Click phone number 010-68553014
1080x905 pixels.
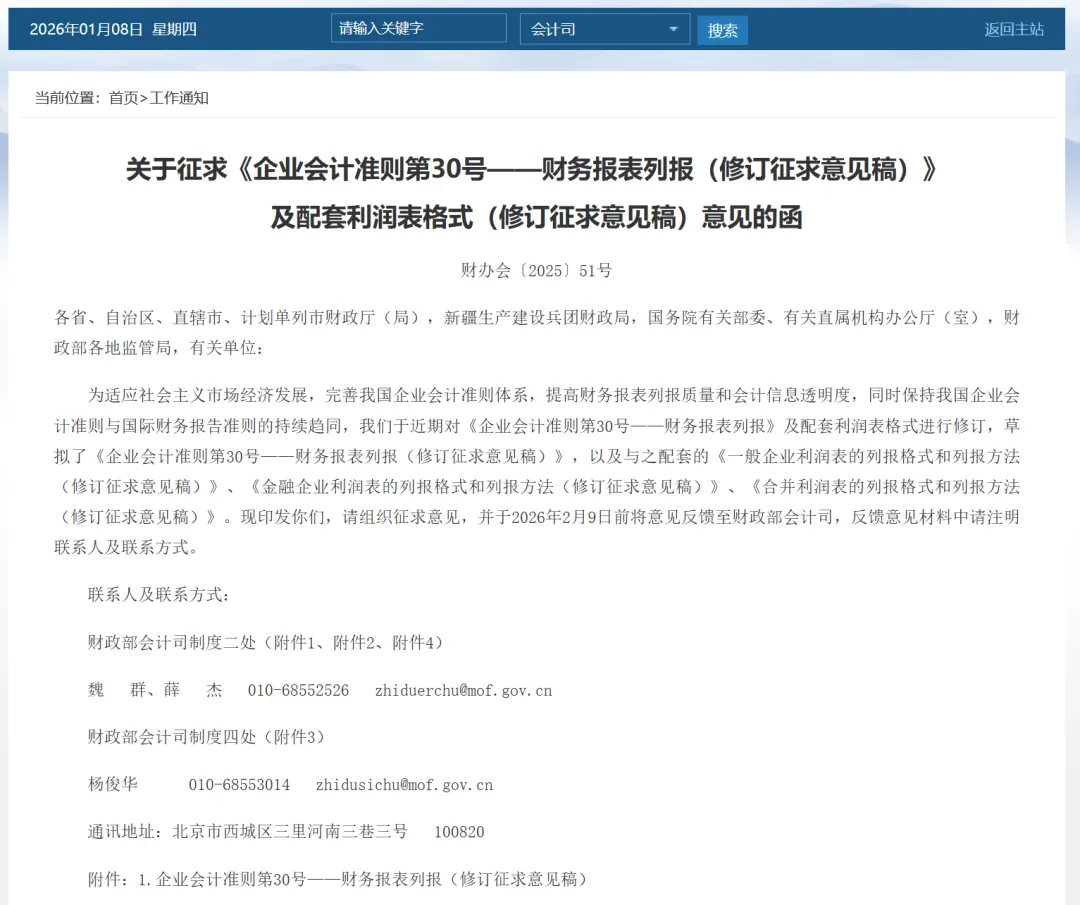(x=239, y=784)
